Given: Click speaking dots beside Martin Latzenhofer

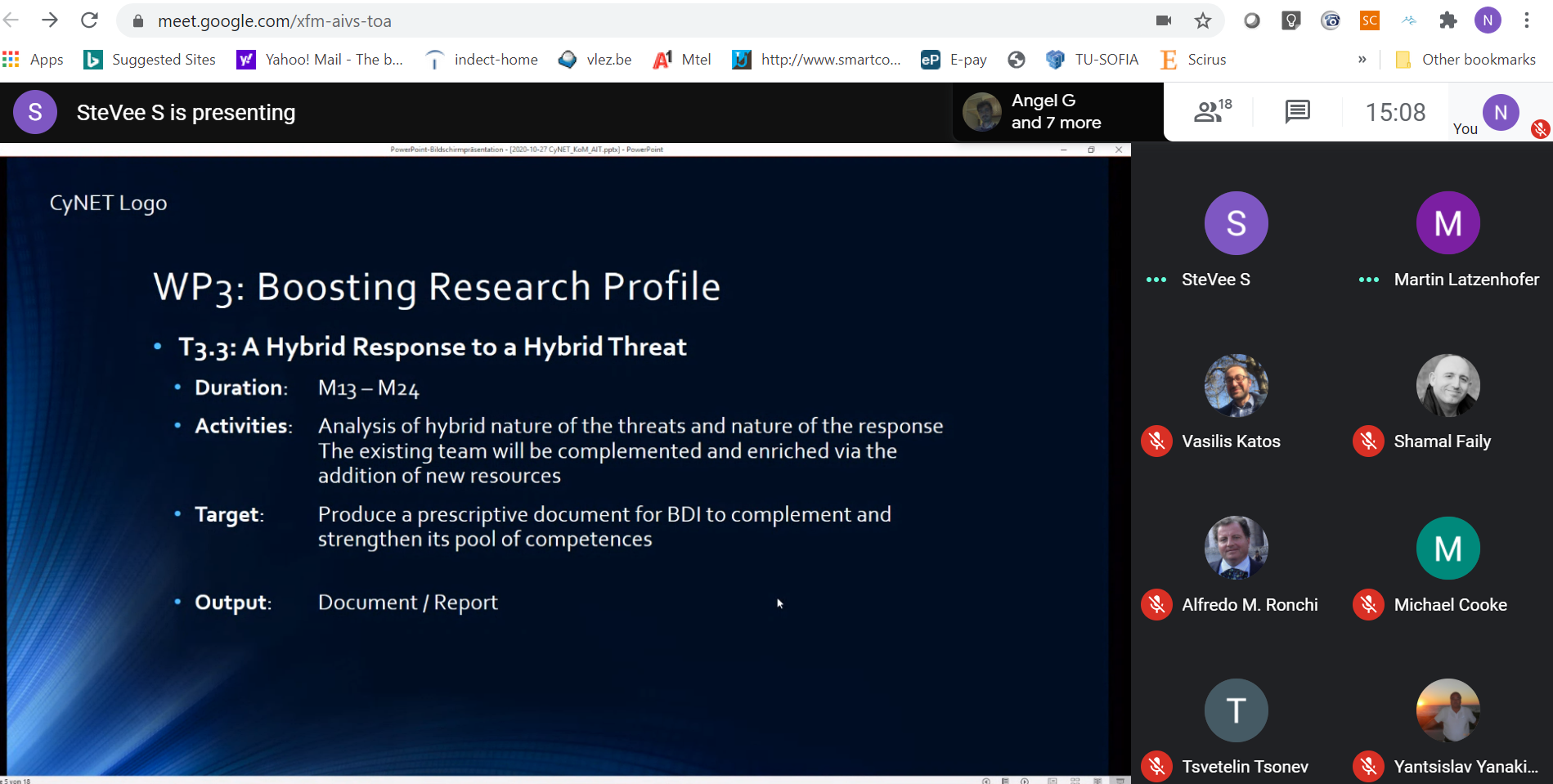Looking at the screenshot, I should [x=1368, y=280].
